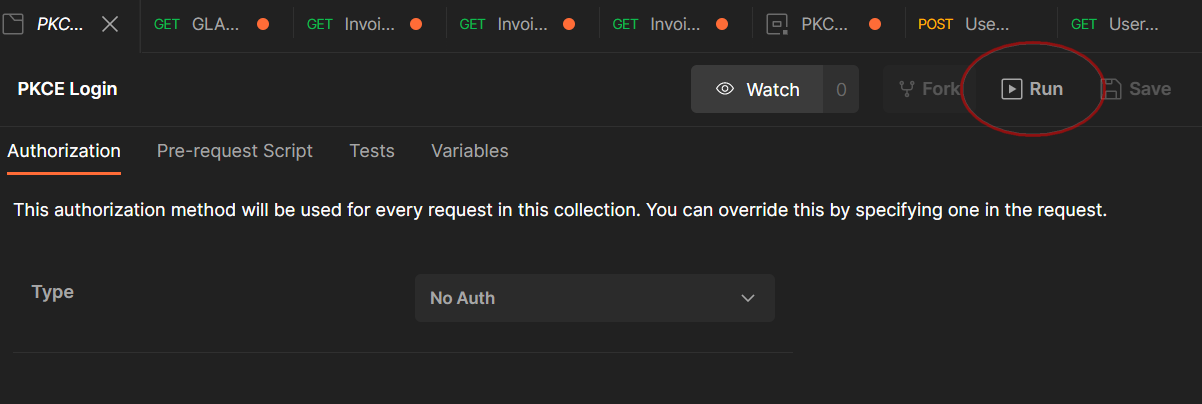Click the unsaved dot on the GLA tab
This screenshot has width=1202, height=404.
263,24
